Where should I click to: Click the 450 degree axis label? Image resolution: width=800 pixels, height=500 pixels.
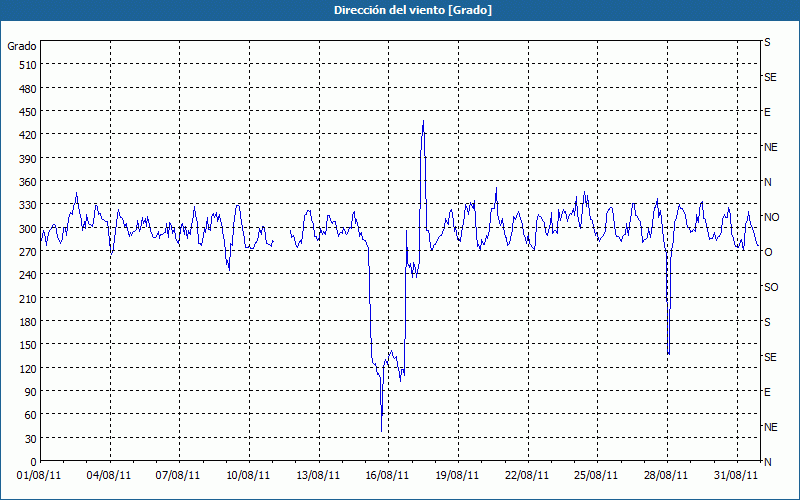coord(28,112)
